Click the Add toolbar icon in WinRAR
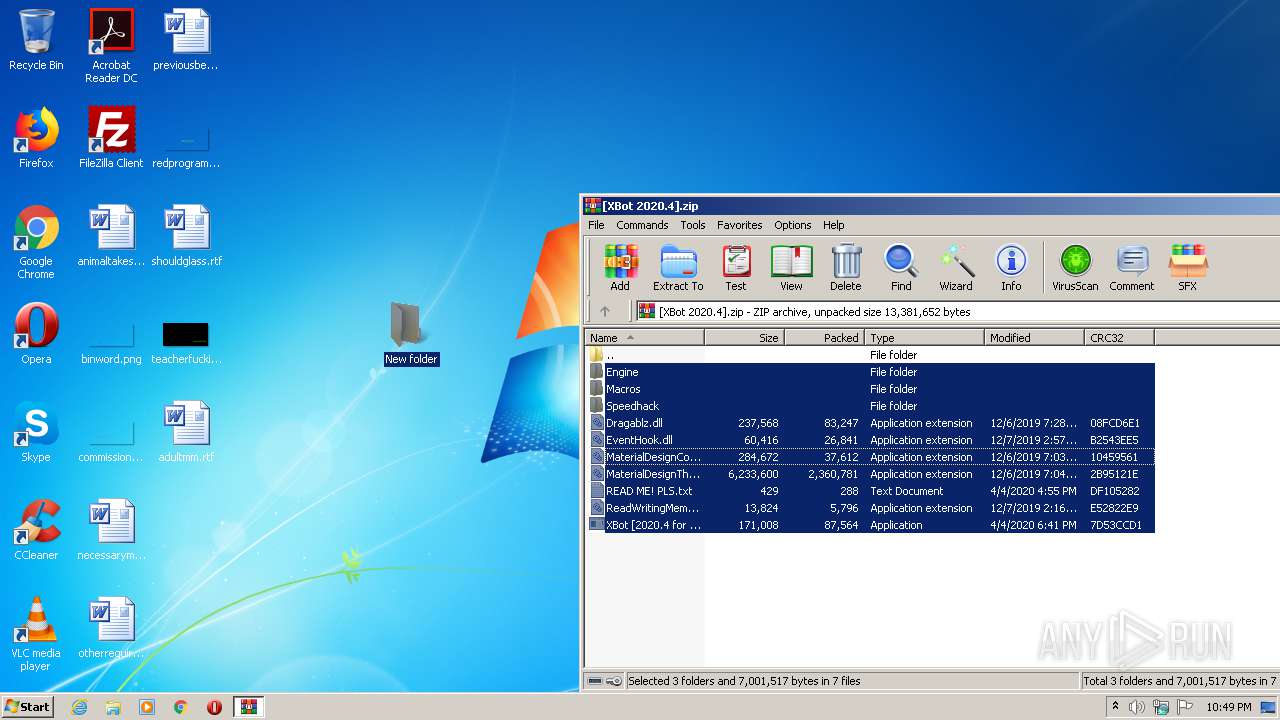The height and width of the screenshot is (720, 1280). click(620, 268)
